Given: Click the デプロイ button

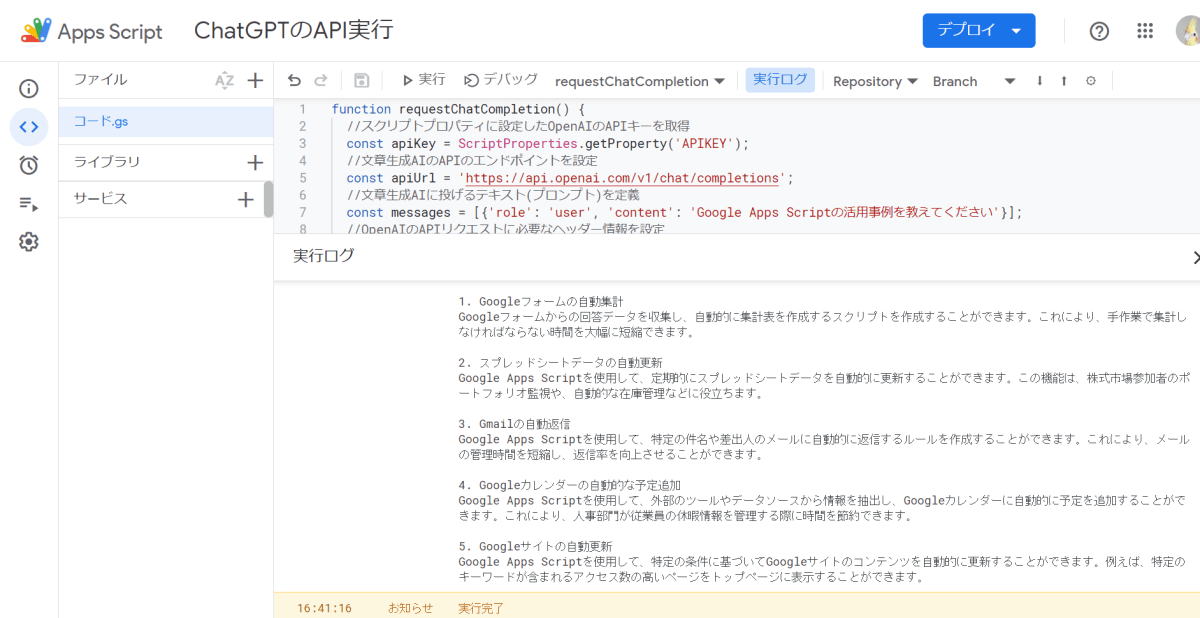Looking at the screenshot, I should click(x=978, y=30).
